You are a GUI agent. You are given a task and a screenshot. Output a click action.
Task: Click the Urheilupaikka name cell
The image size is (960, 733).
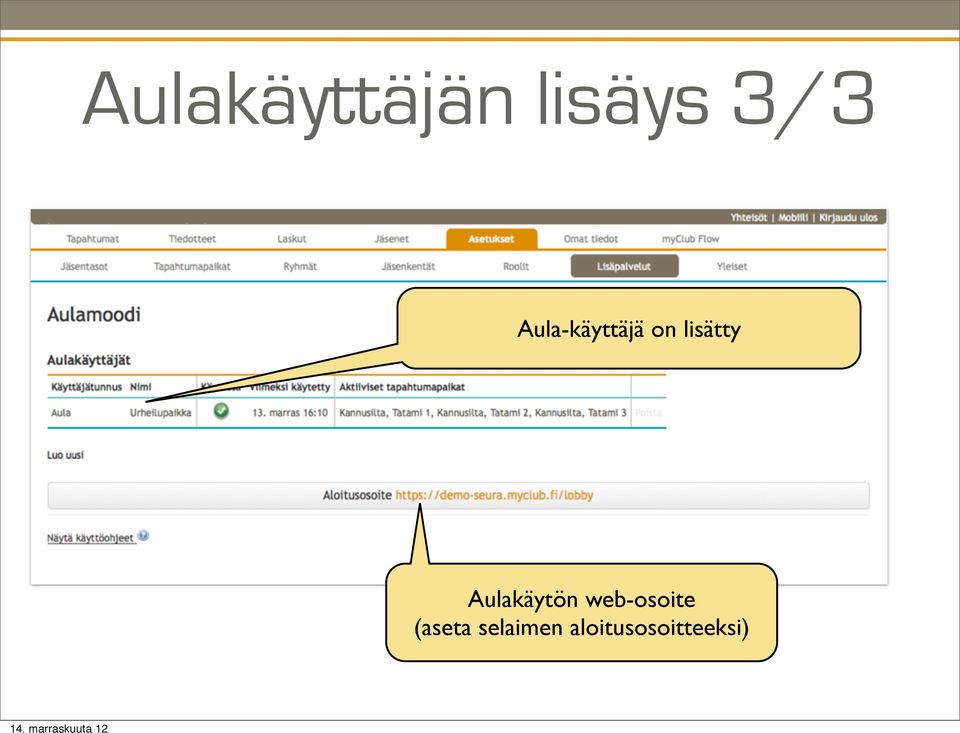[x=160, y=413]
